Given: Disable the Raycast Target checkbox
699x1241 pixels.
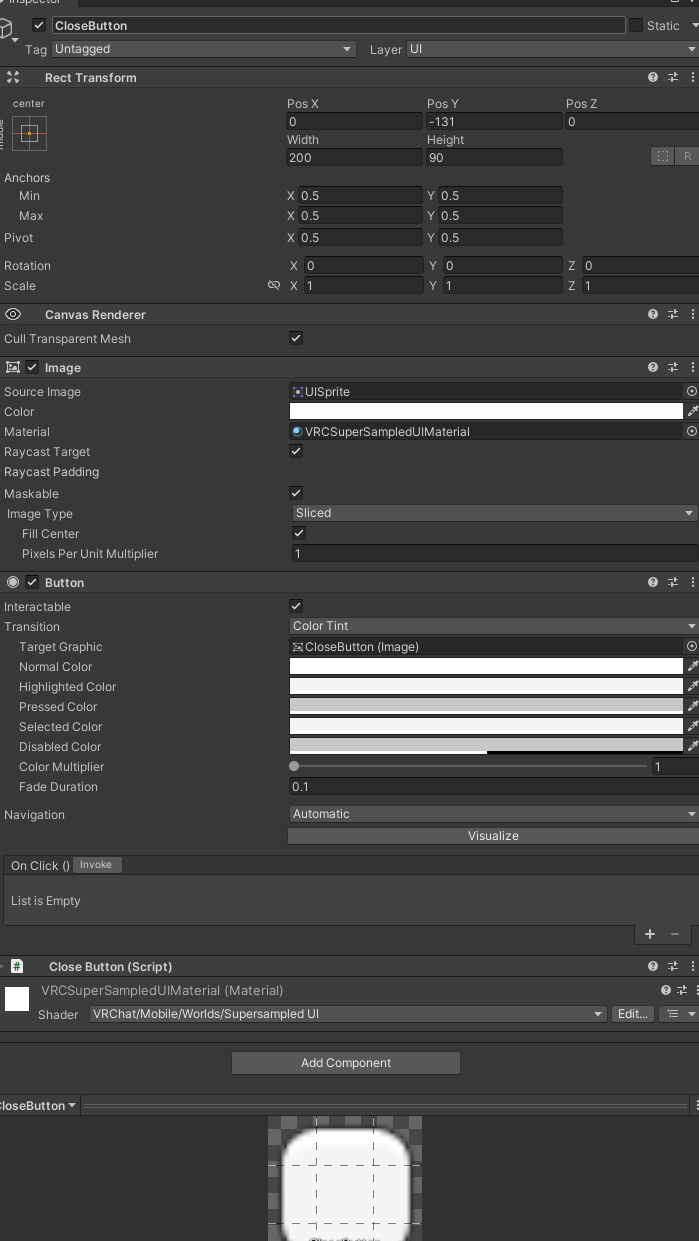Looking at the screenshot, I should [296, 451].
